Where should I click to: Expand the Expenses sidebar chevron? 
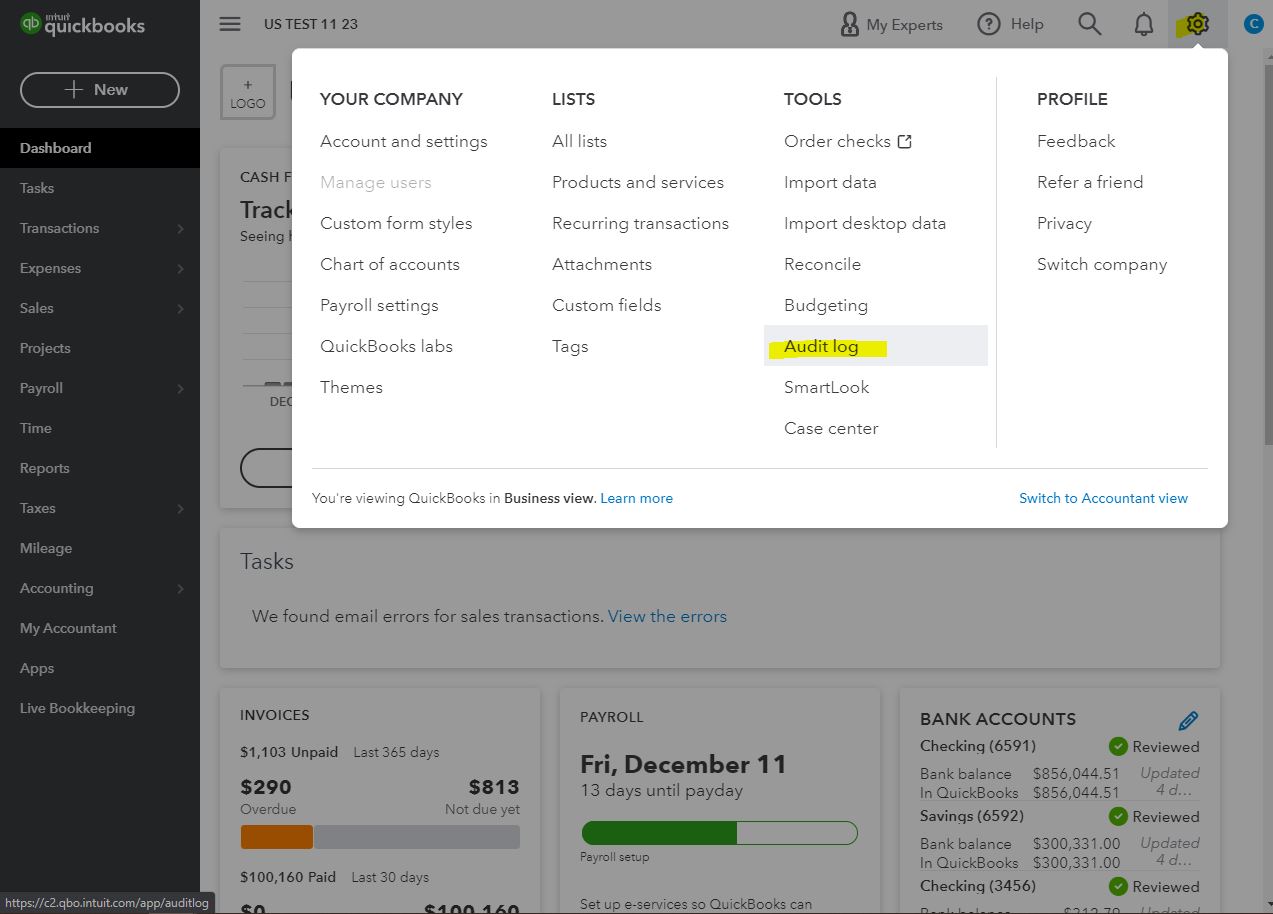[180, 269]
